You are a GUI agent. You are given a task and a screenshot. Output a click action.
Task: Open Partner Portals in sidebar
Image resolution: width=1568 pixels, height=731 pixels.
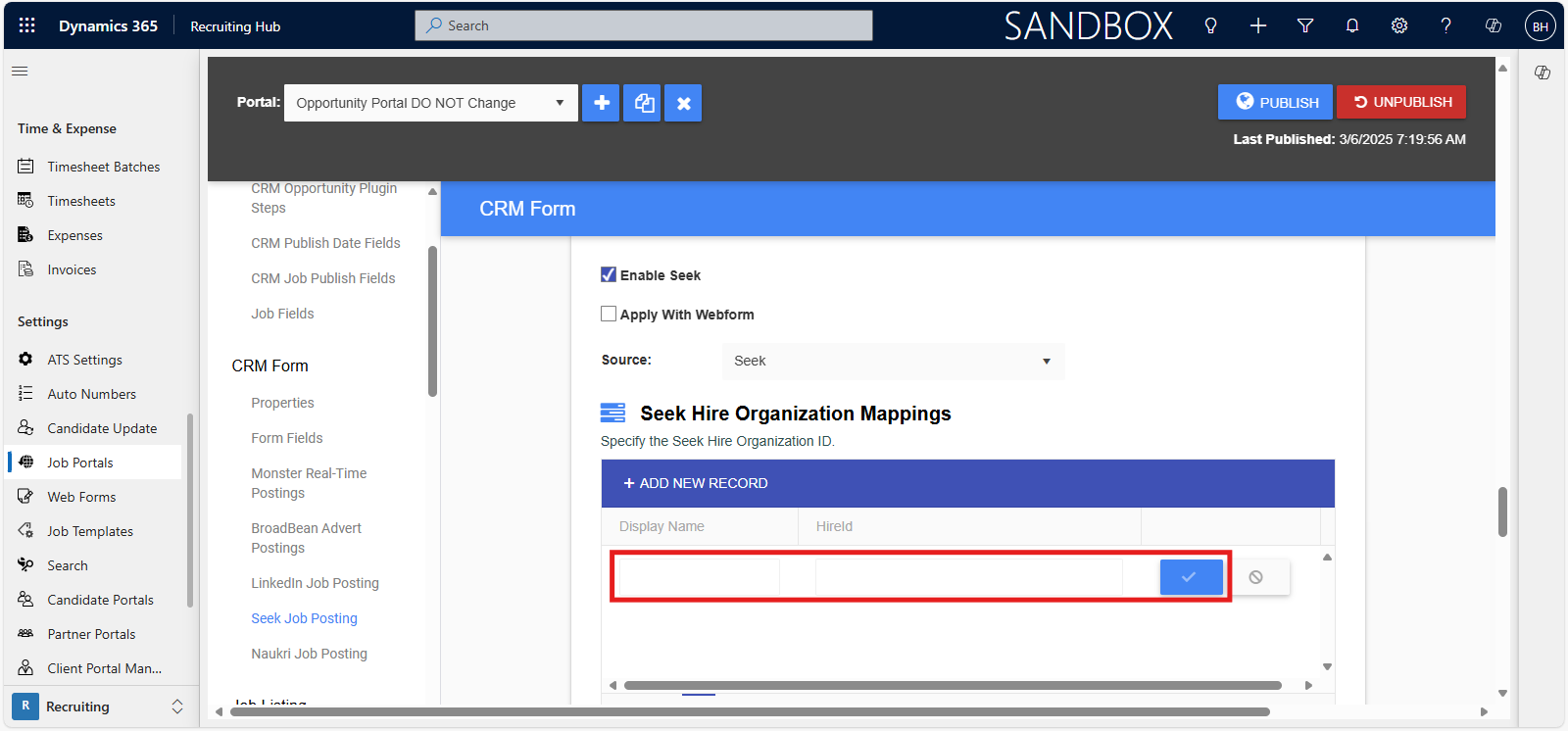click(92, 634)
